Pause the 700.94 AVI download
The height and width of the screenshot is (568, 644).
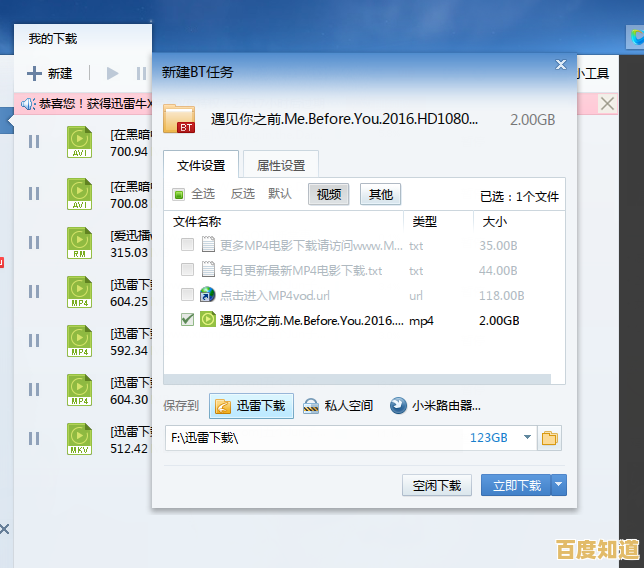(x=34, y=142)
